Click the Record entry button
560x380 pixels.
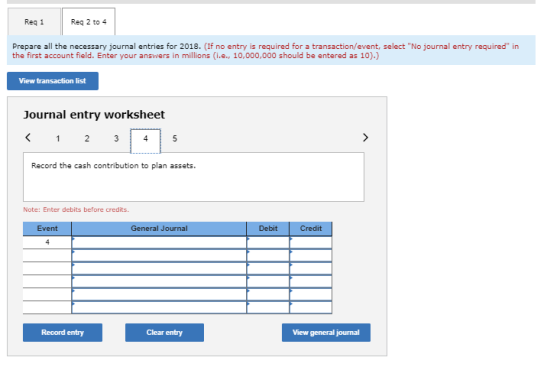[x=62, y=332]
